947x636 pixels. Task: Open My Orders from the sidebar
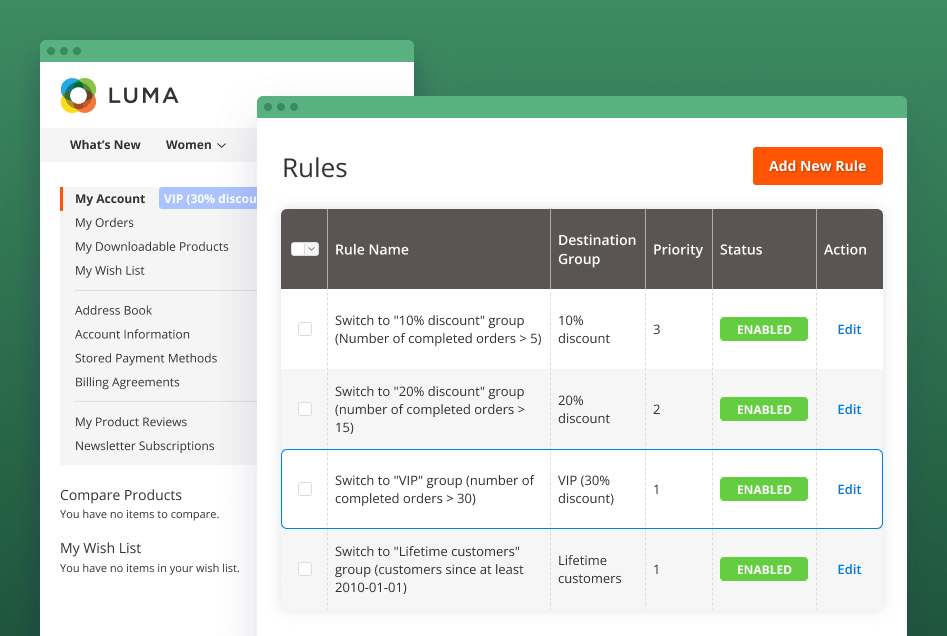pos(104,222)
